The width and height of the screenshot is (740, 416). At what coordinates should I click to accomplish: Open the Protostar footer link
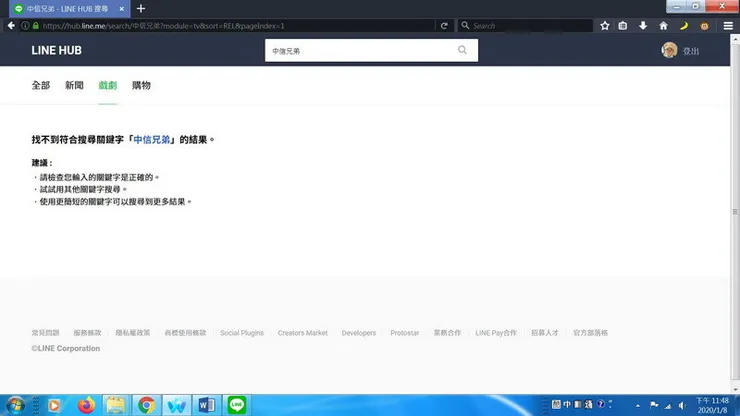(x=404, y=333)
